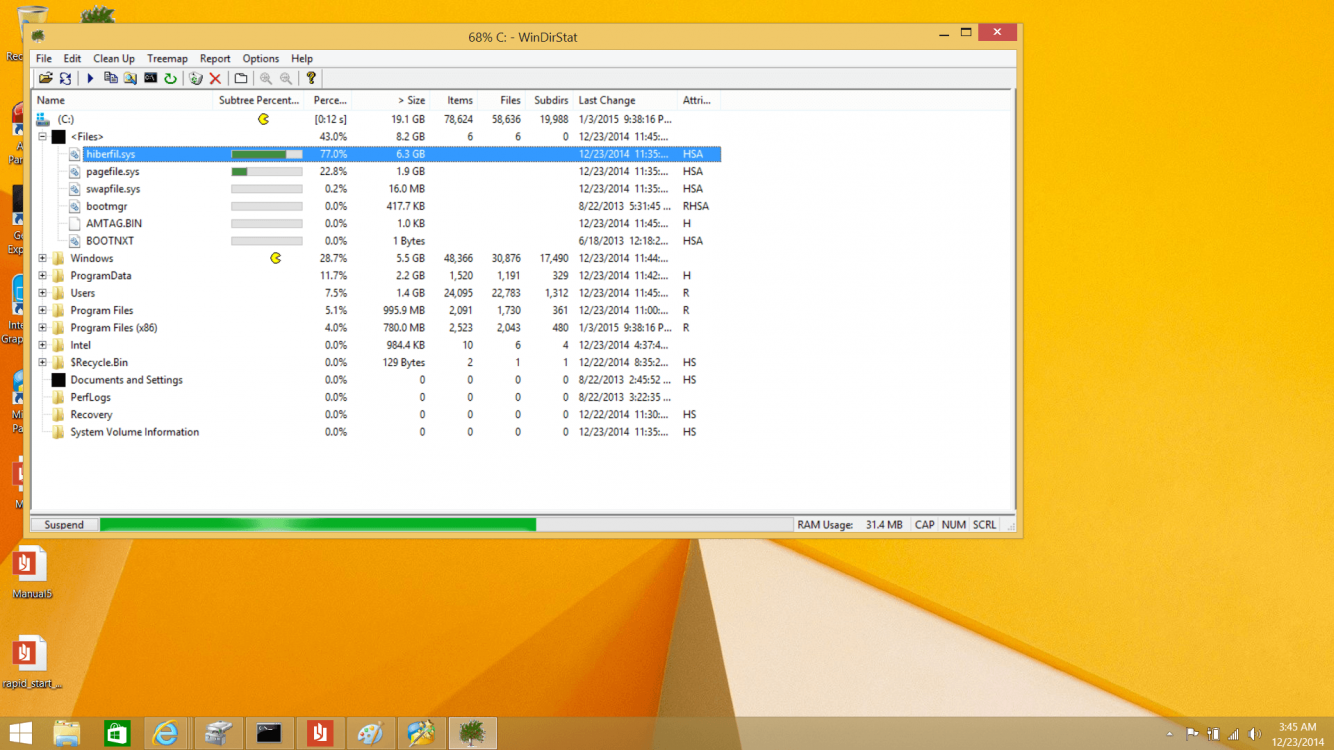Expand the Windows folder node
1334x750 pixels.
(43, 258)
